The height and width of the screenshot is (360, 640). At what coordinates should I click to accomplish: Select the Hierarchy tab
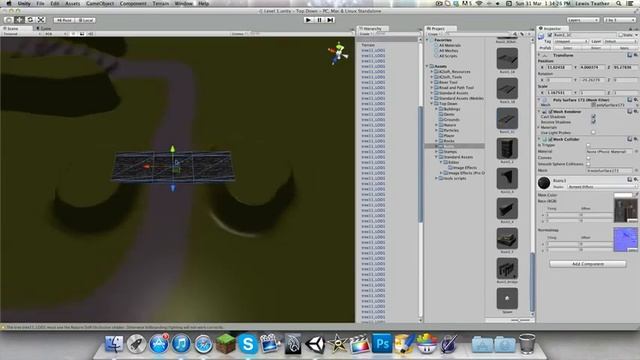click(x=372, y=29)
